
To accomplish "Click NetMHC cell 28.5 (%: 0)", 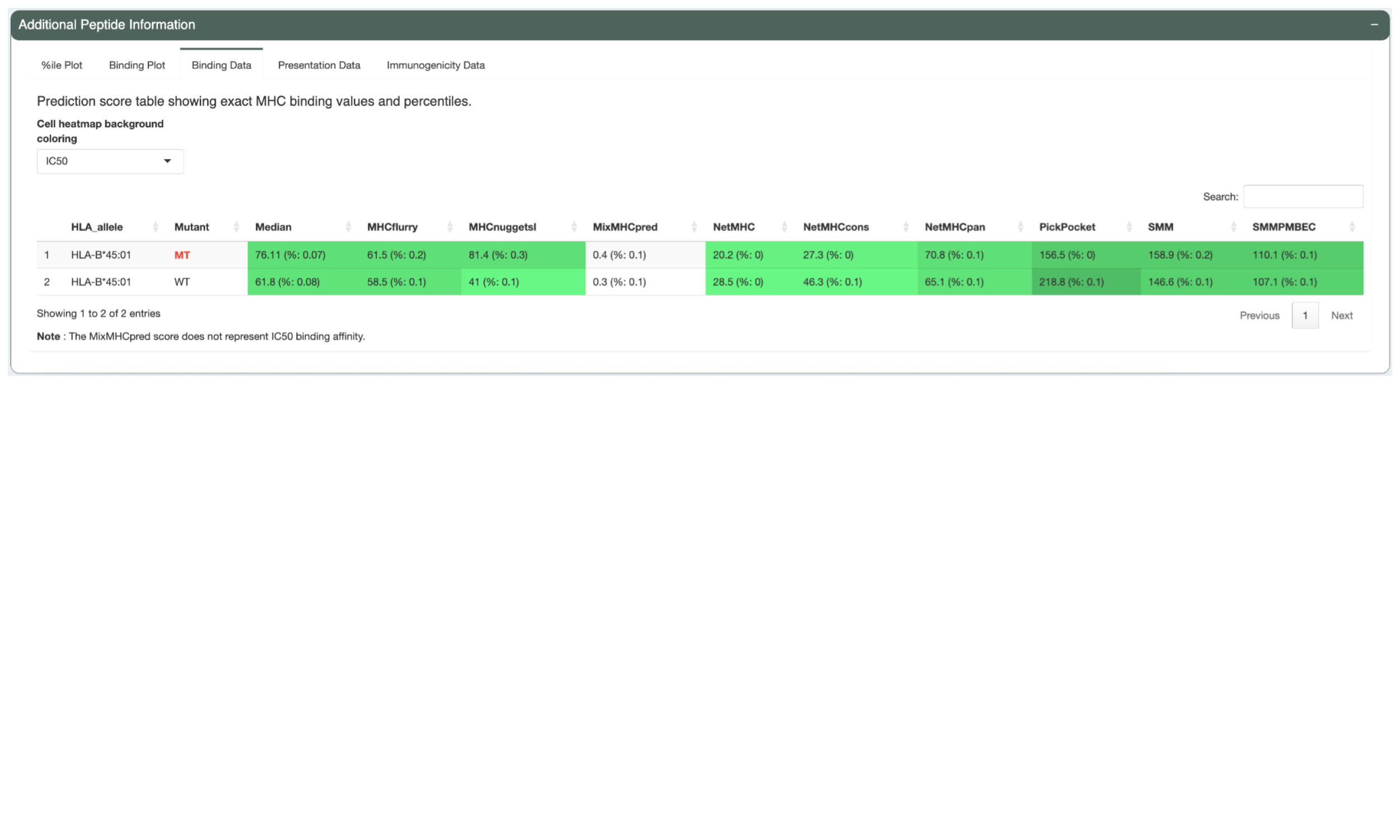I will [751, 282].
